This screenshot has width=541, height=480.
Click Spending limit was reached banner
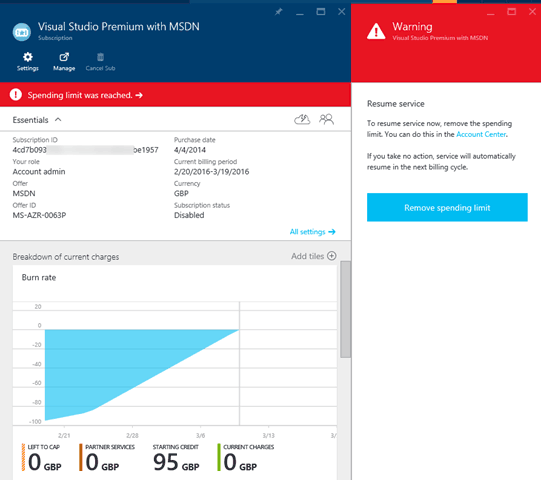(176, 95)
